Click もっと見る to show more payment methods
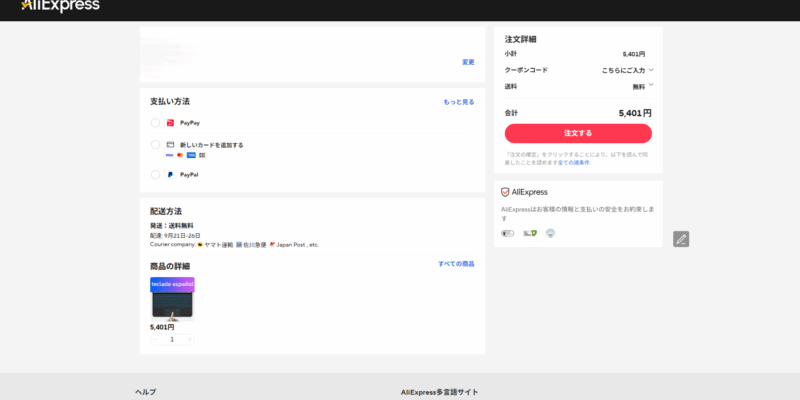 tap(459, 102)
